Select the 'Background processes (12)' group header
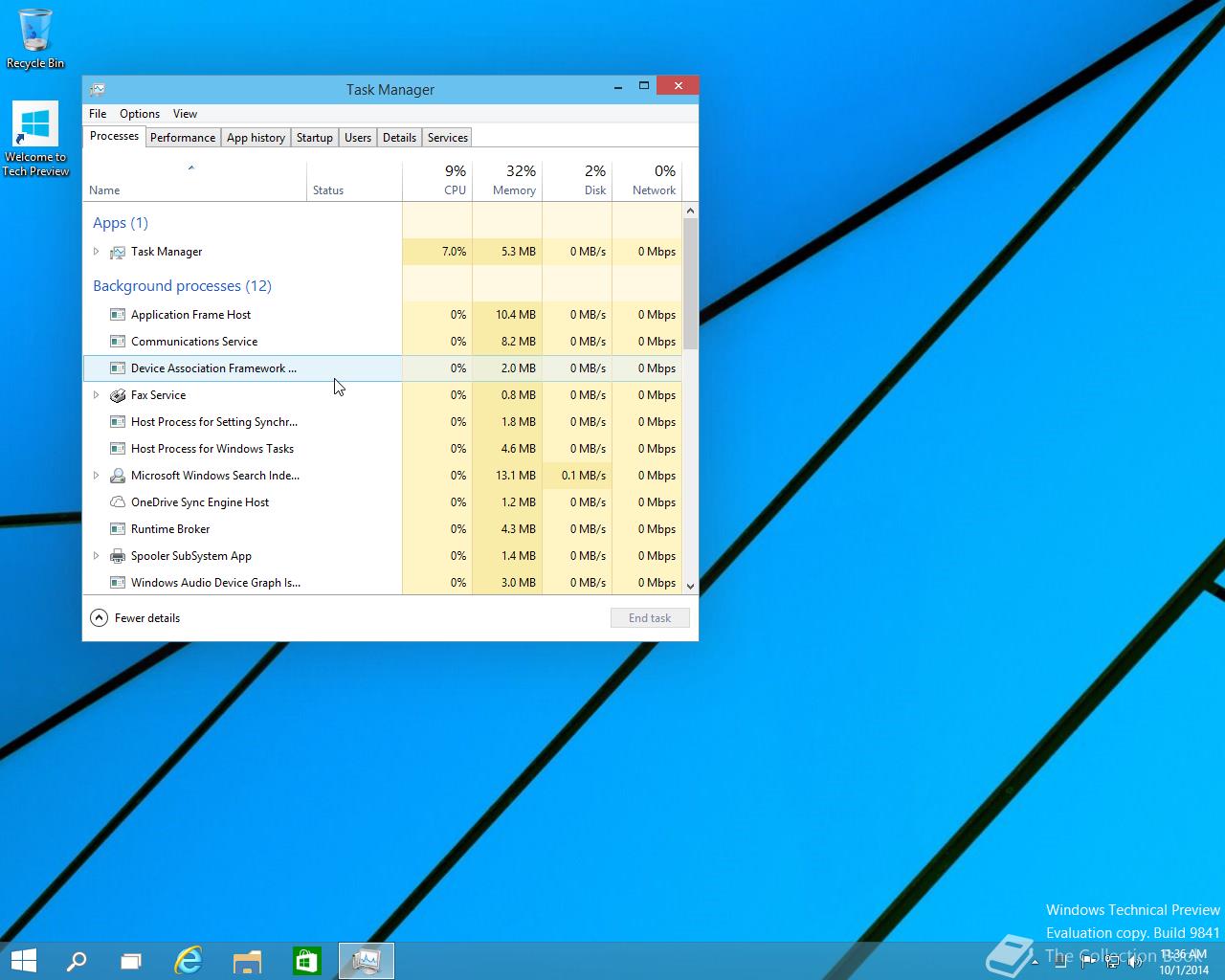 (x=182, y=286)
